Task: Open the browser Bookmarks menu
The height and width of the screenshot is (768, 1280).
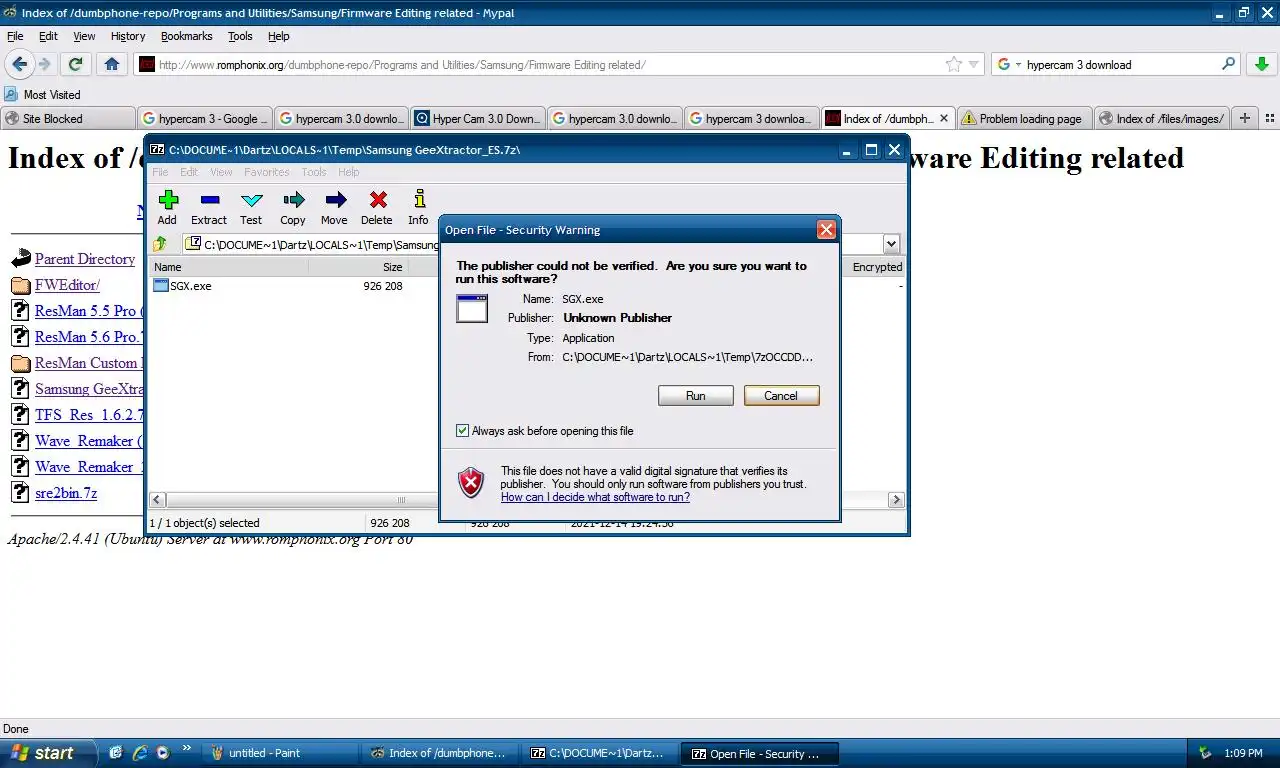Action: click(x=186, y=36)
